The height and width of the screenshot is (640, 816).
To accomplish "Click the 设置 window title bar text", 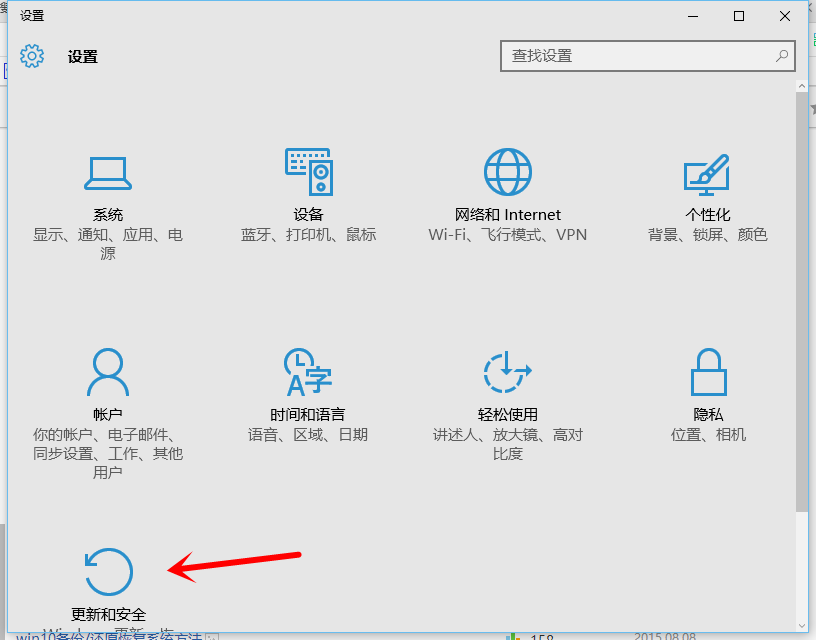I will point(31,15).
